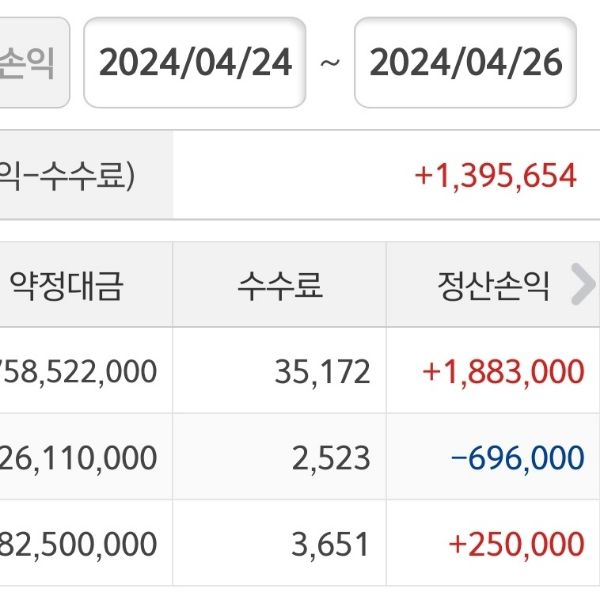
Task: Click the +1,883,000 settlement profit cell
Action: pos(503,372)
